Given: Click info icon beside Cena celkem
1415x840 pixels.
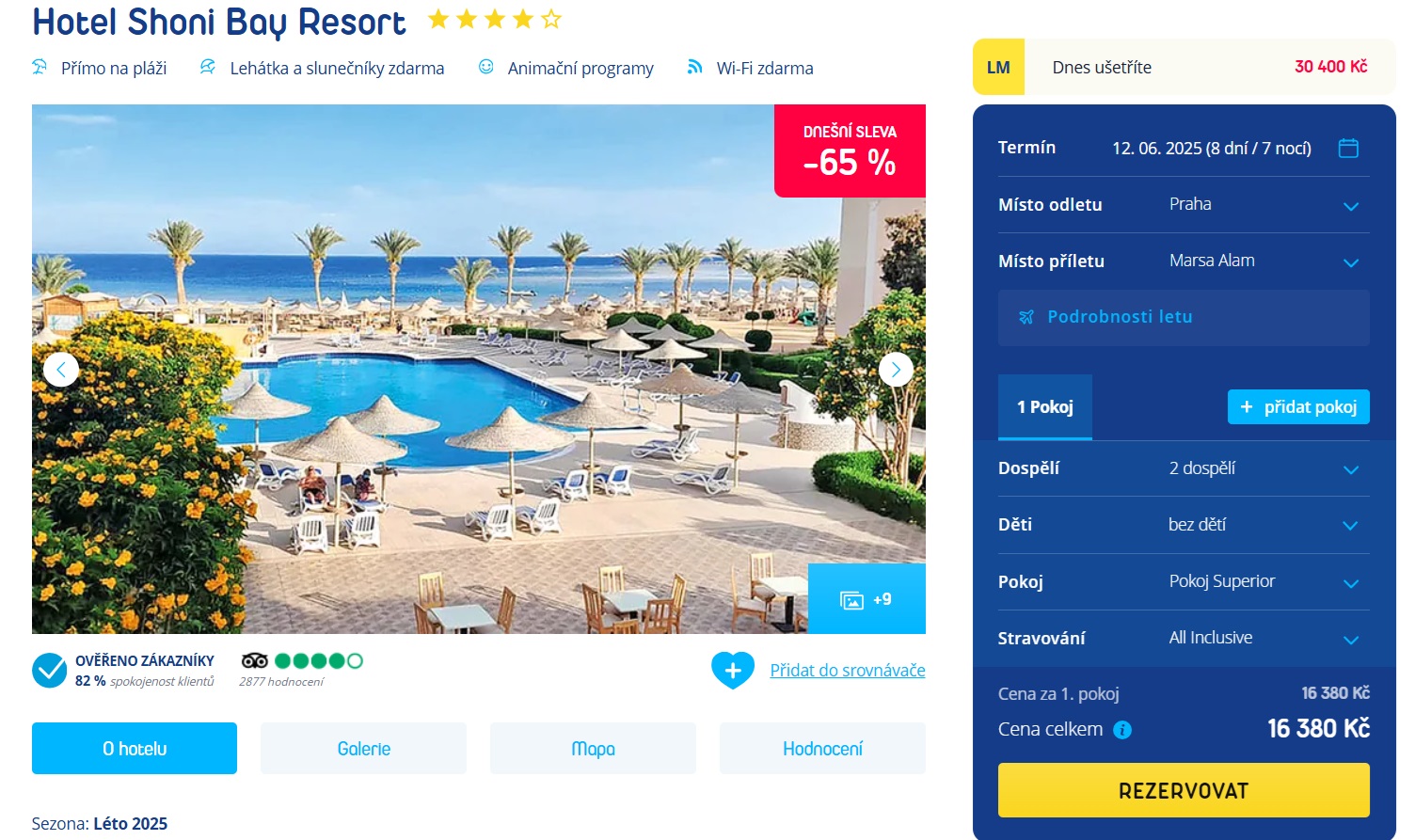Looking at the screenshot, I should tap(1122, 730).
